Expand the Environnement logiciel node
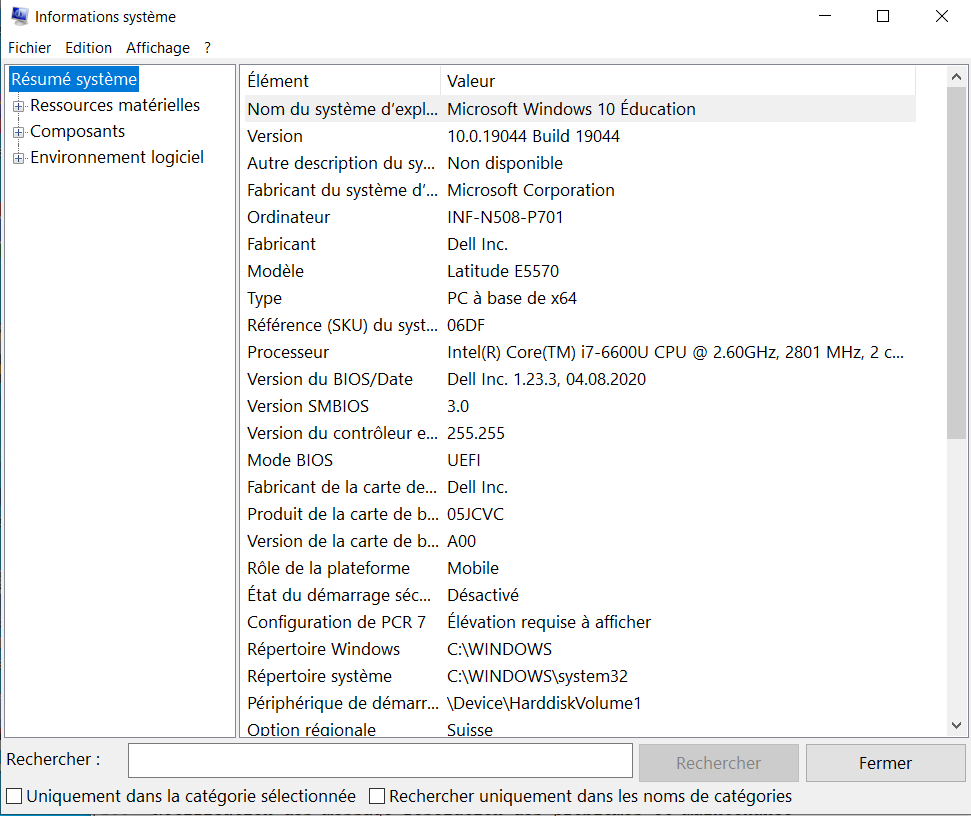971x816 pixels. coord(19,158)
